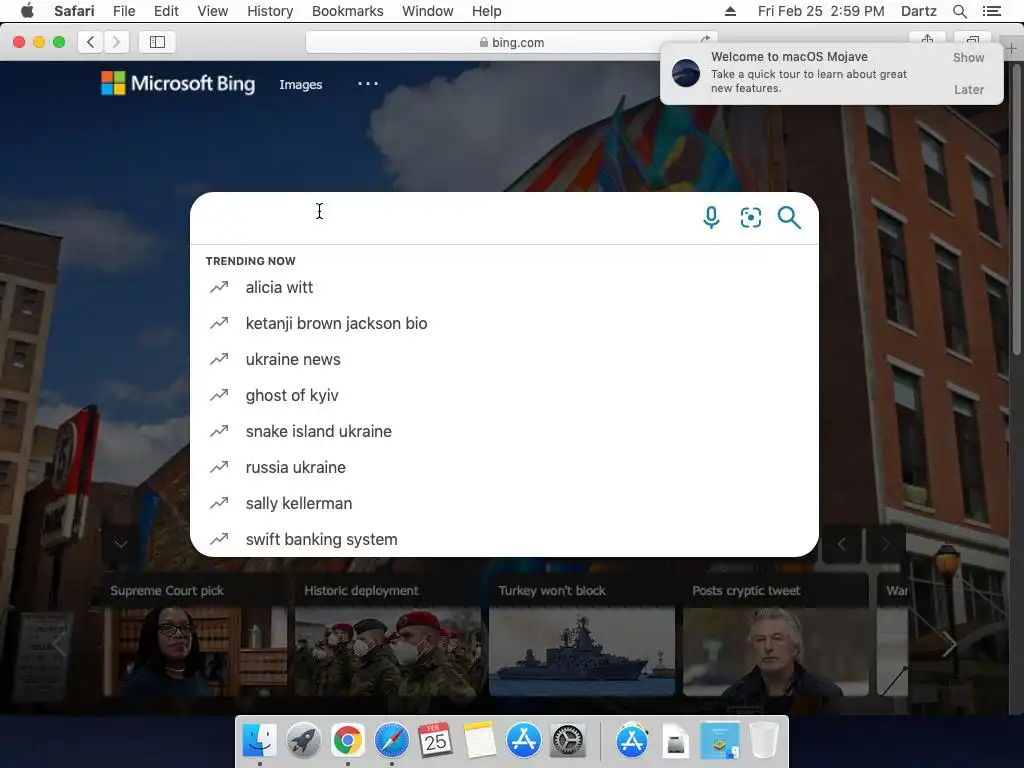Open the Trash in the Dock
This screenshot has width=1024, height=768.
coord(763,741)
